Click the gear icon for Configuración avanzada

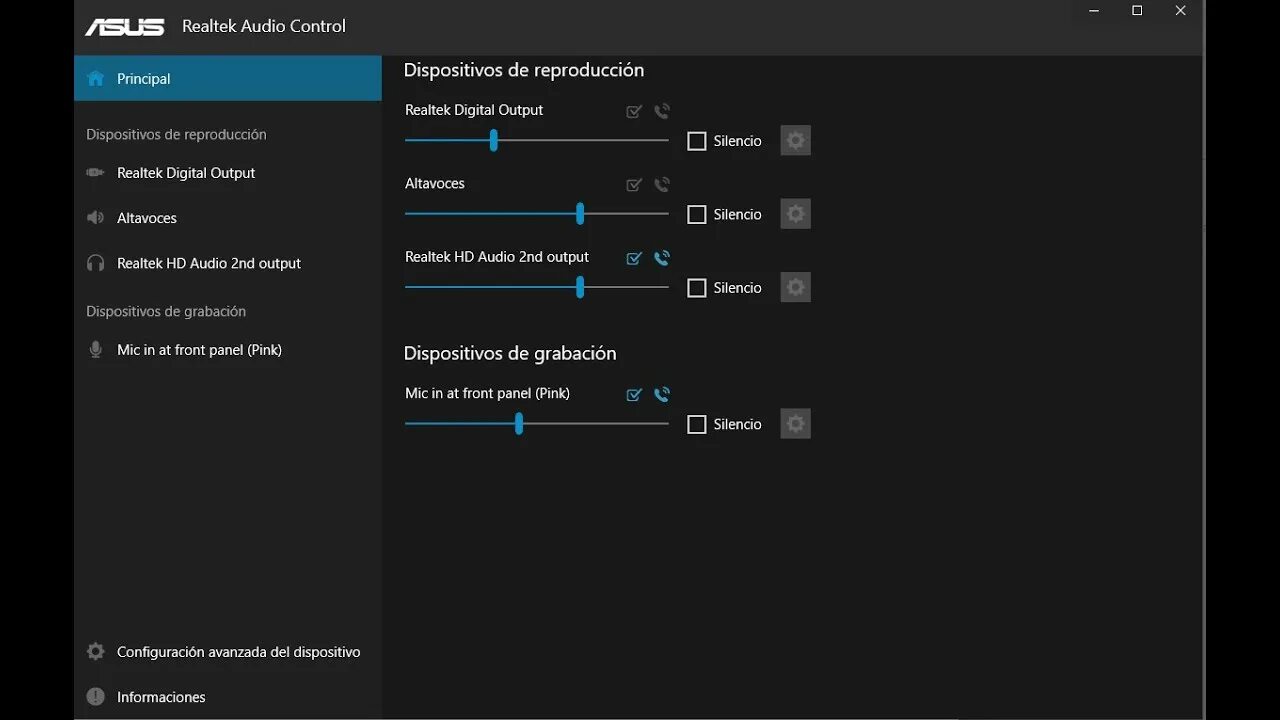[x=96, y=652]
